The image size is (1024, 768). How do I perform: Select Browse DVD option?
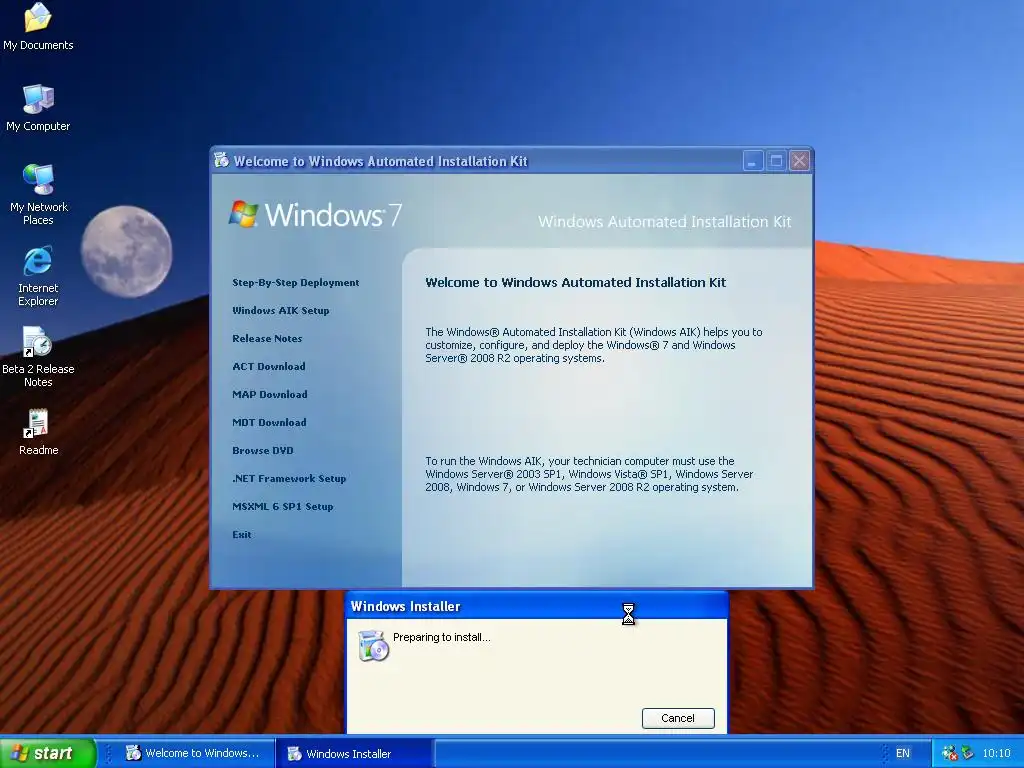(263, 451)
